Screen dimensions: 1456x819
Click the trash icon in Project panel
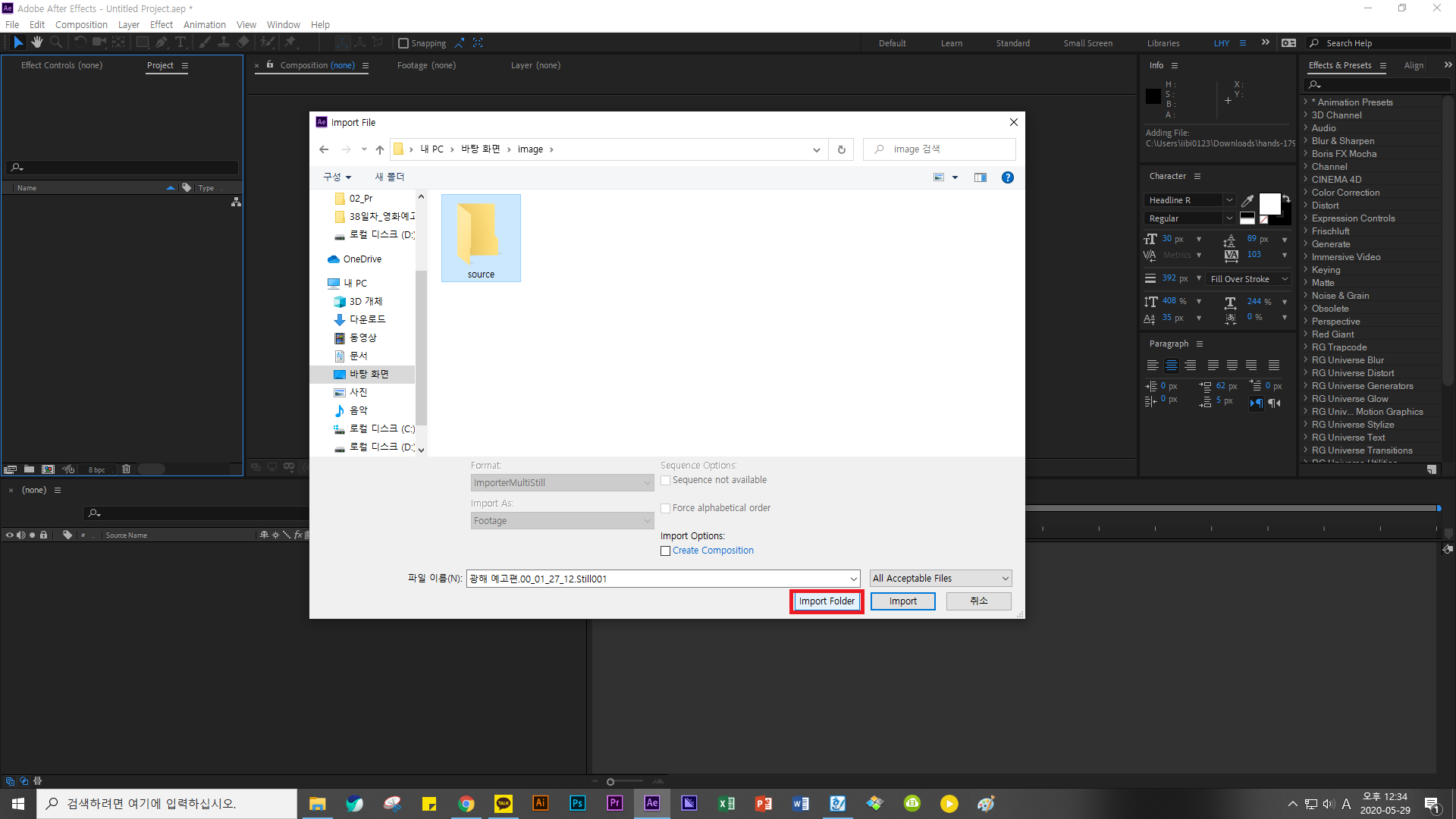coord(126,469)
